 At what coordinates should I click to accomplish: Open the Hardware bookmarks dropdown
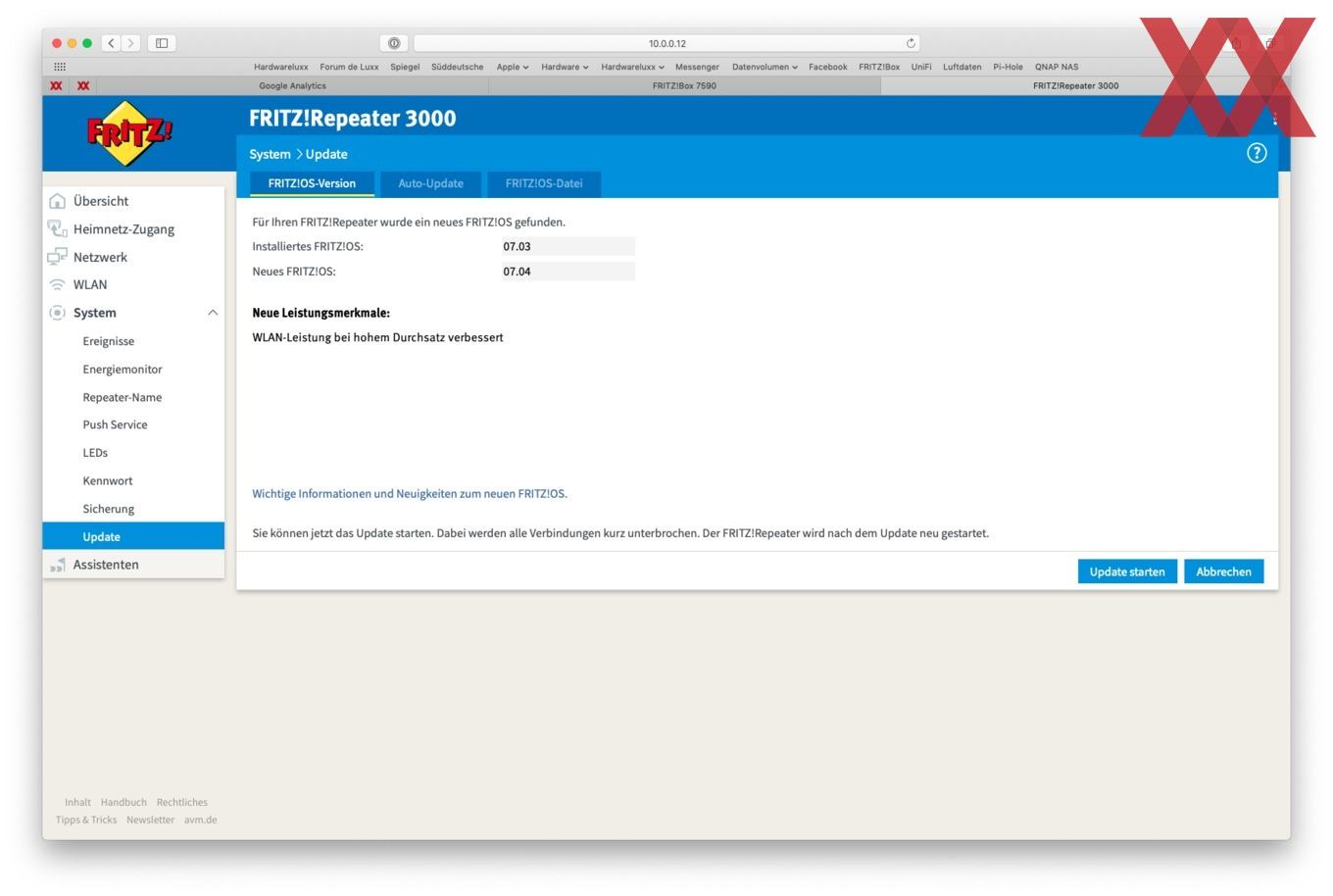click(x=565, y=67)
